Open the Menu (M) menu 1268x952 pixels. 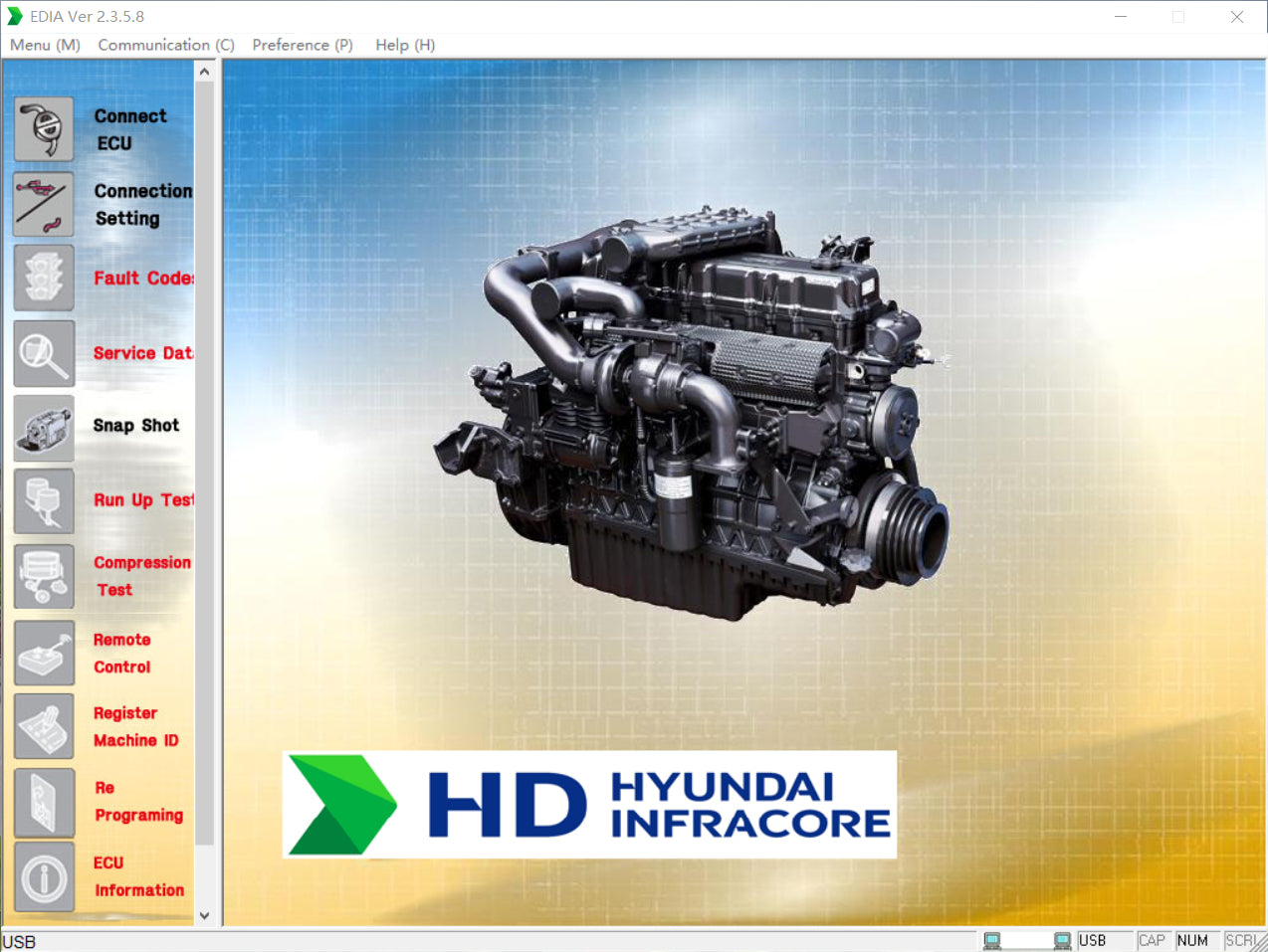[45, 45]
